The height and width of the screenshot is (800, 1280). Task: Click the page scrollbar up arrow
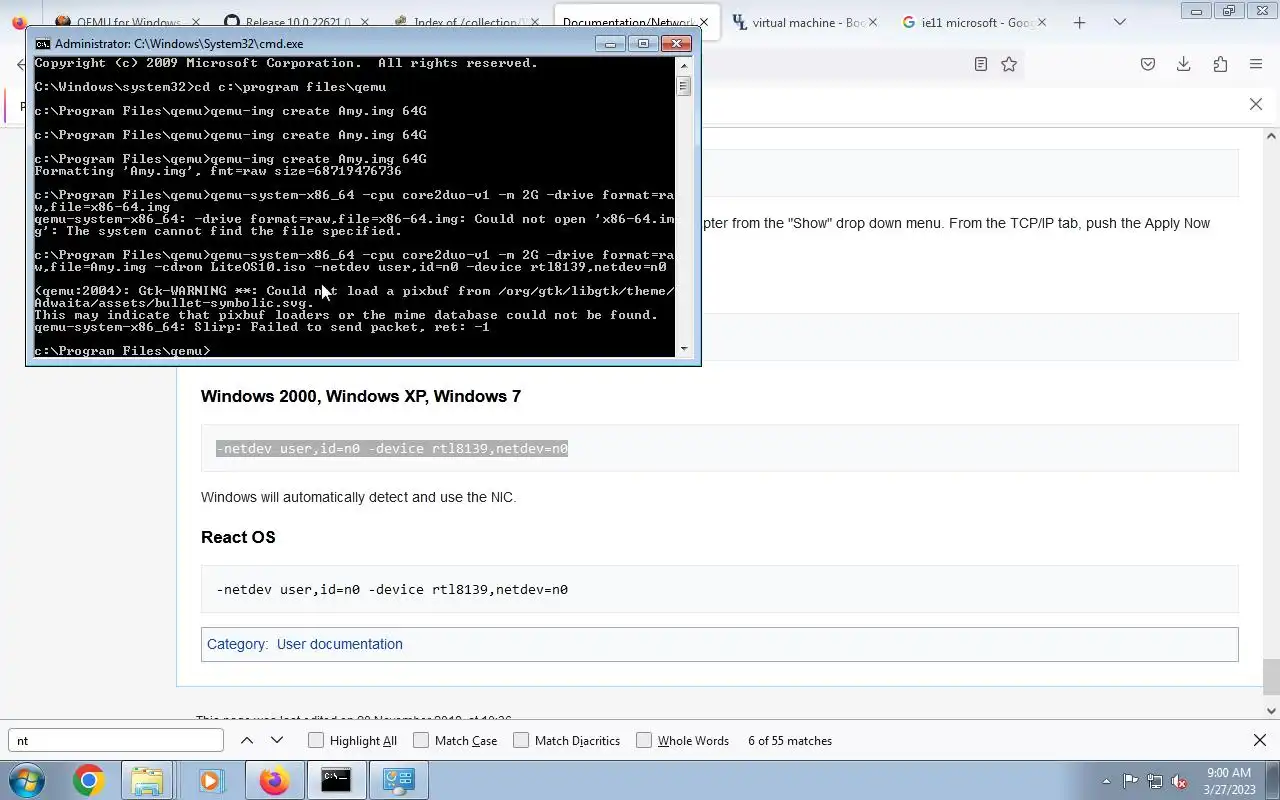pos(1271,135)
